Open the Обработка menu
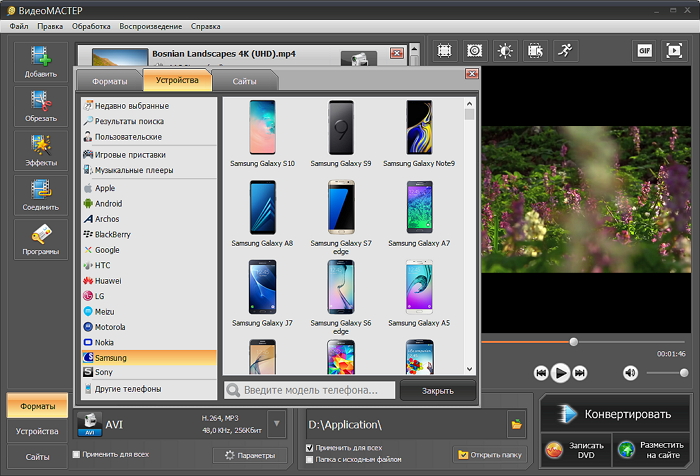The width and height of the screenshot is (700, 476). (x=91, y=26)
